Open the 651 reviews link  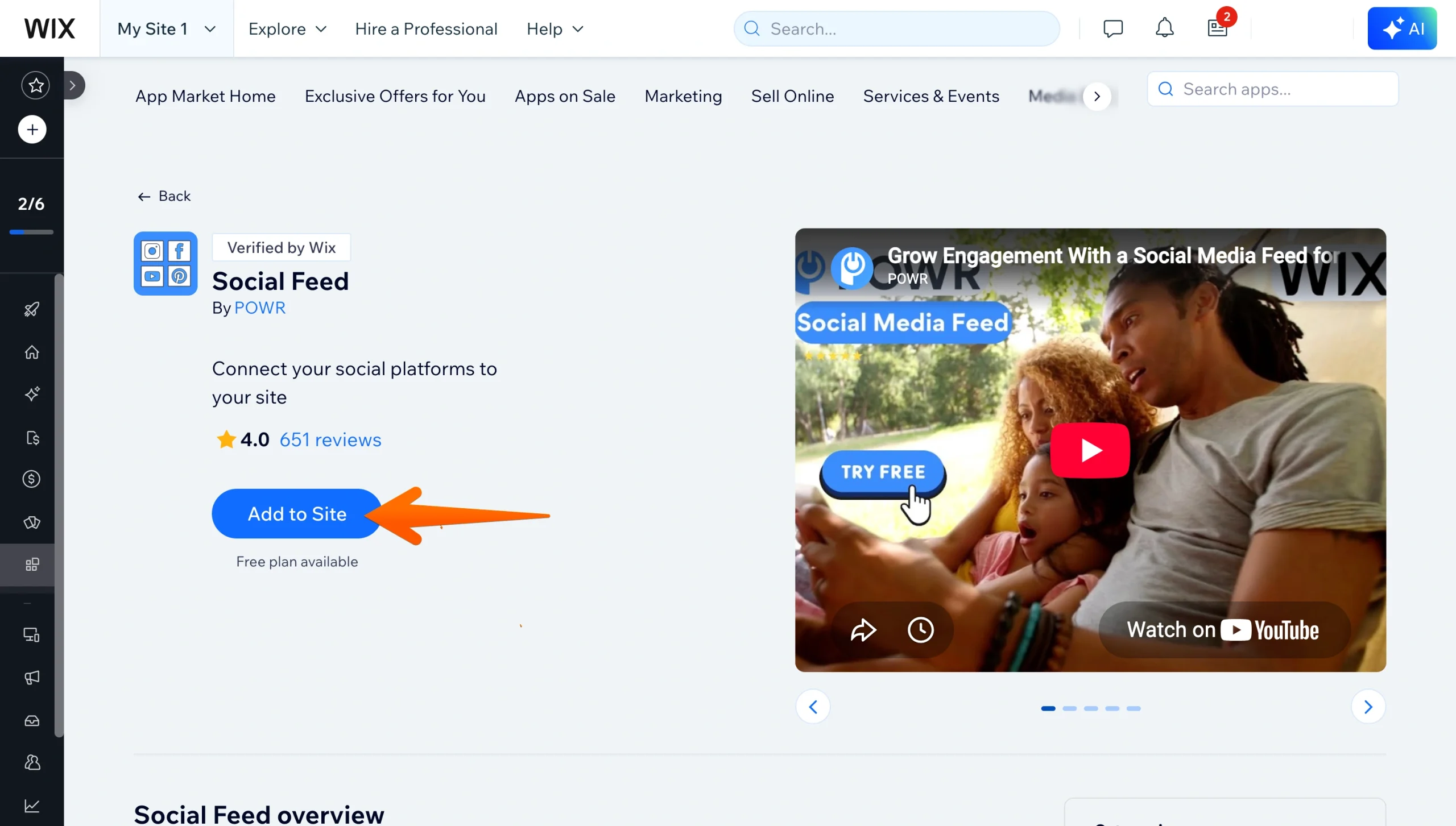tap(330, 439)
